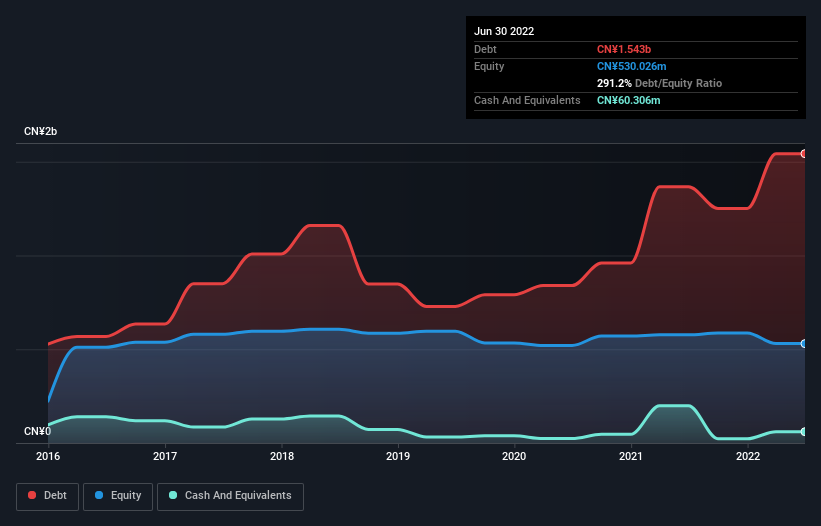Click the Jun 30 2022 tooltip date
The height and width of the screenshot is (526, 821).
(x=504, y=31)
